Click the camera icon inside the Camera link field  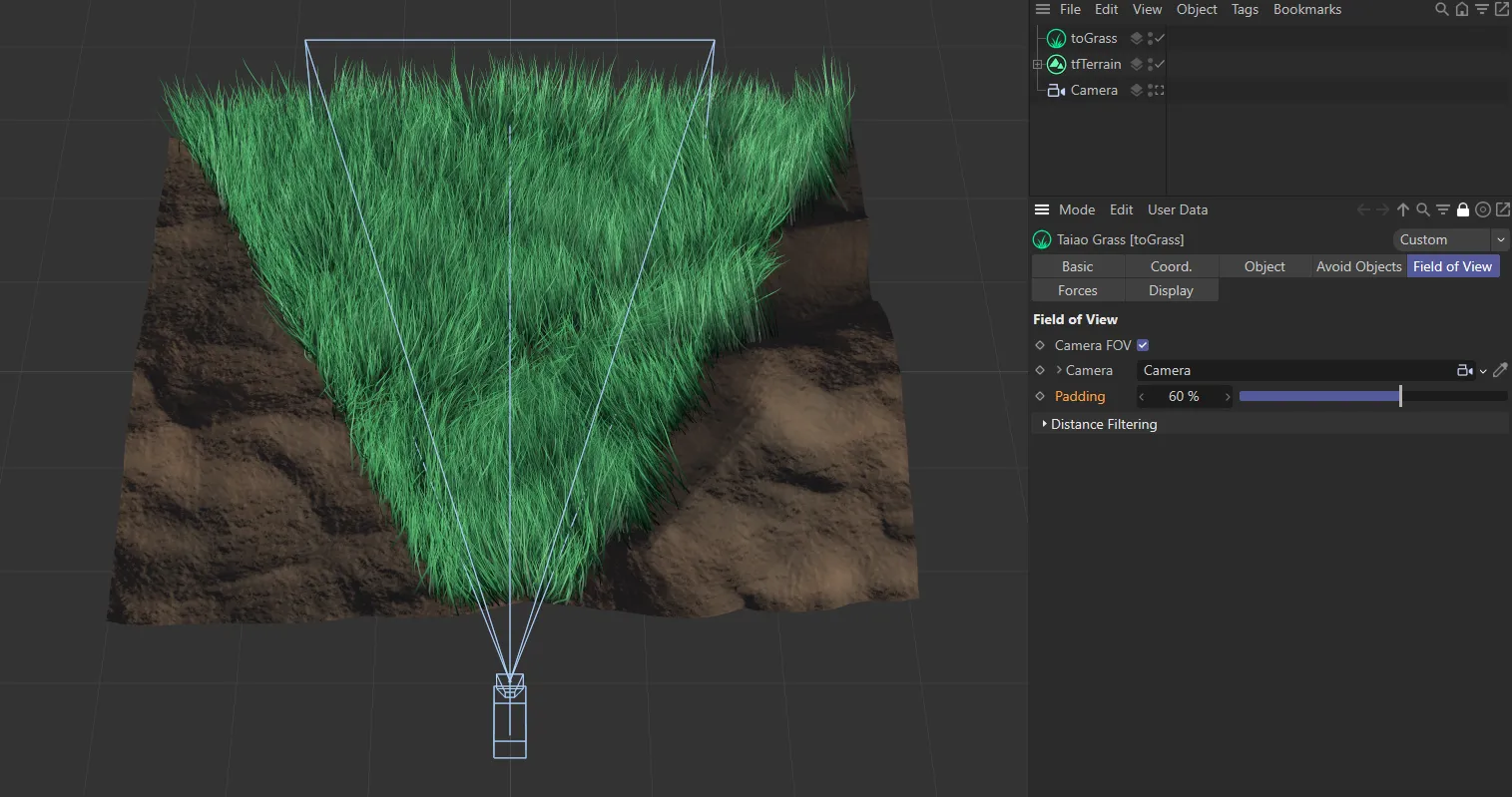coord(1465,370)
